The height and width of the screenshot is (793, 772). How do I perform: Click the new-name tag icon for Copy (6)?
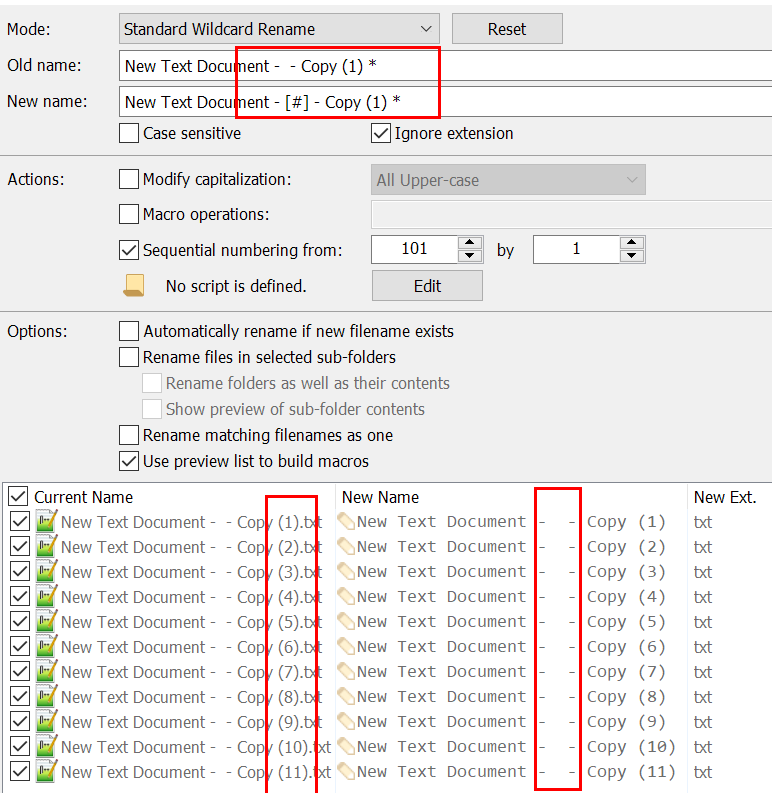(x=347, y=646)
